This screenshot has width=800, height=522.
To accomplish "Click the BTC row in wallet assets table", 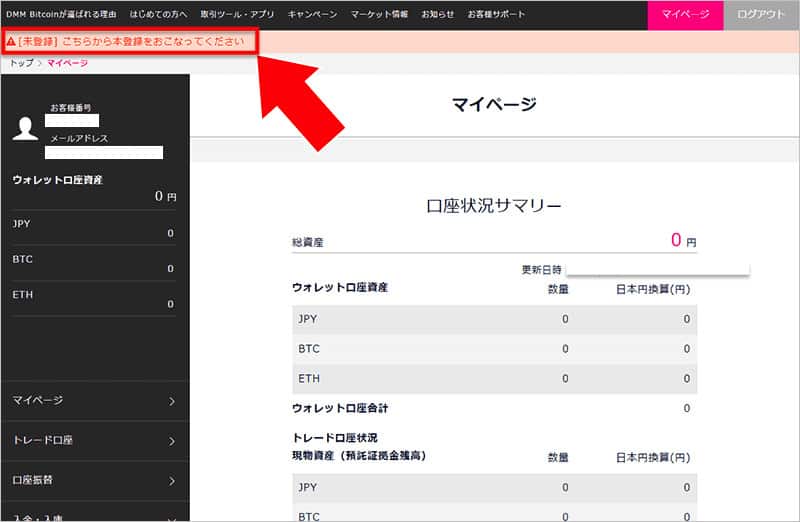I will coord(494,349).
